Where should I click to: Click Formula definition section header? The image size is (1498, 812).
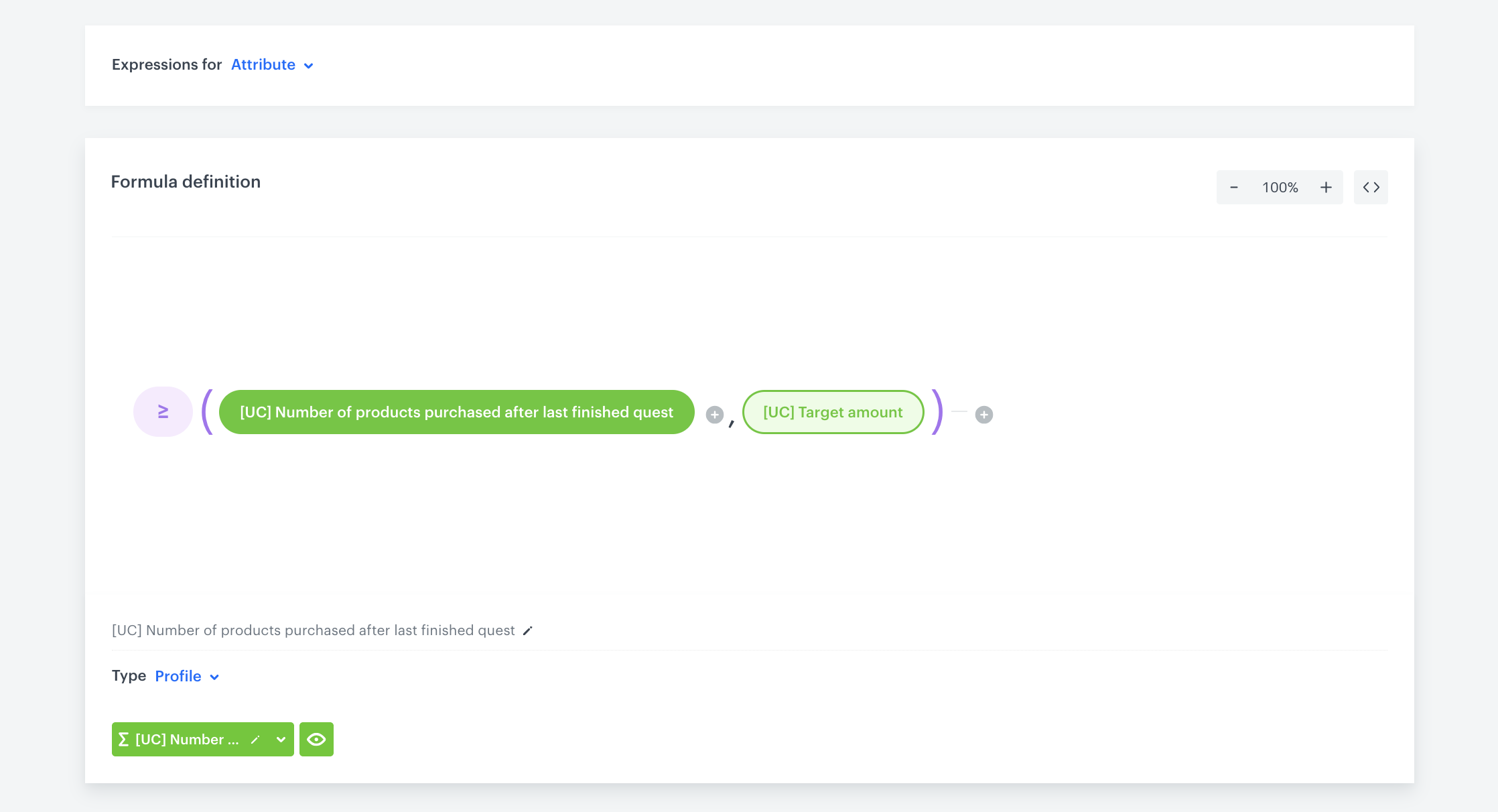[x=185, y=181]
